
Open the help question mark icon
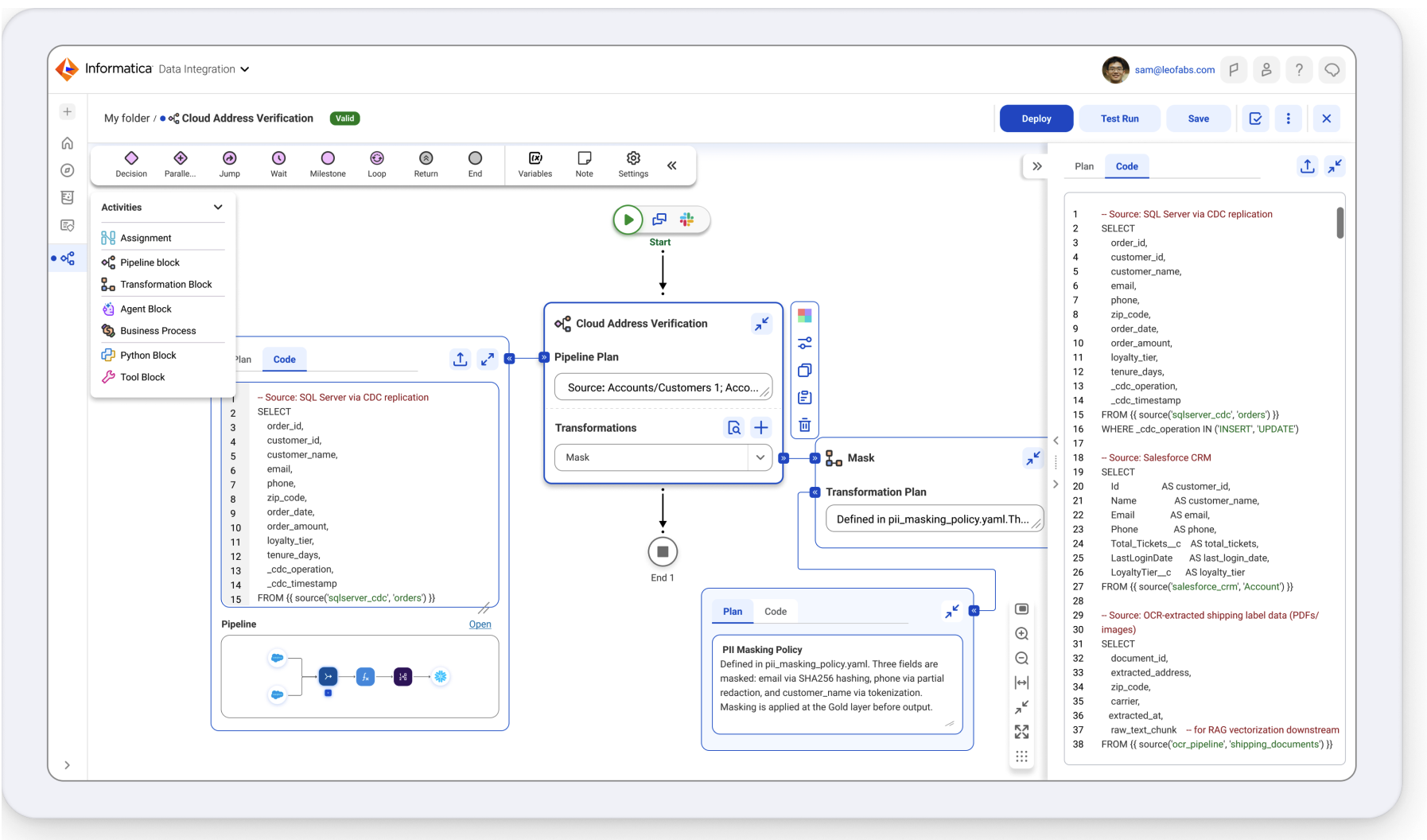click(1299, 70)
